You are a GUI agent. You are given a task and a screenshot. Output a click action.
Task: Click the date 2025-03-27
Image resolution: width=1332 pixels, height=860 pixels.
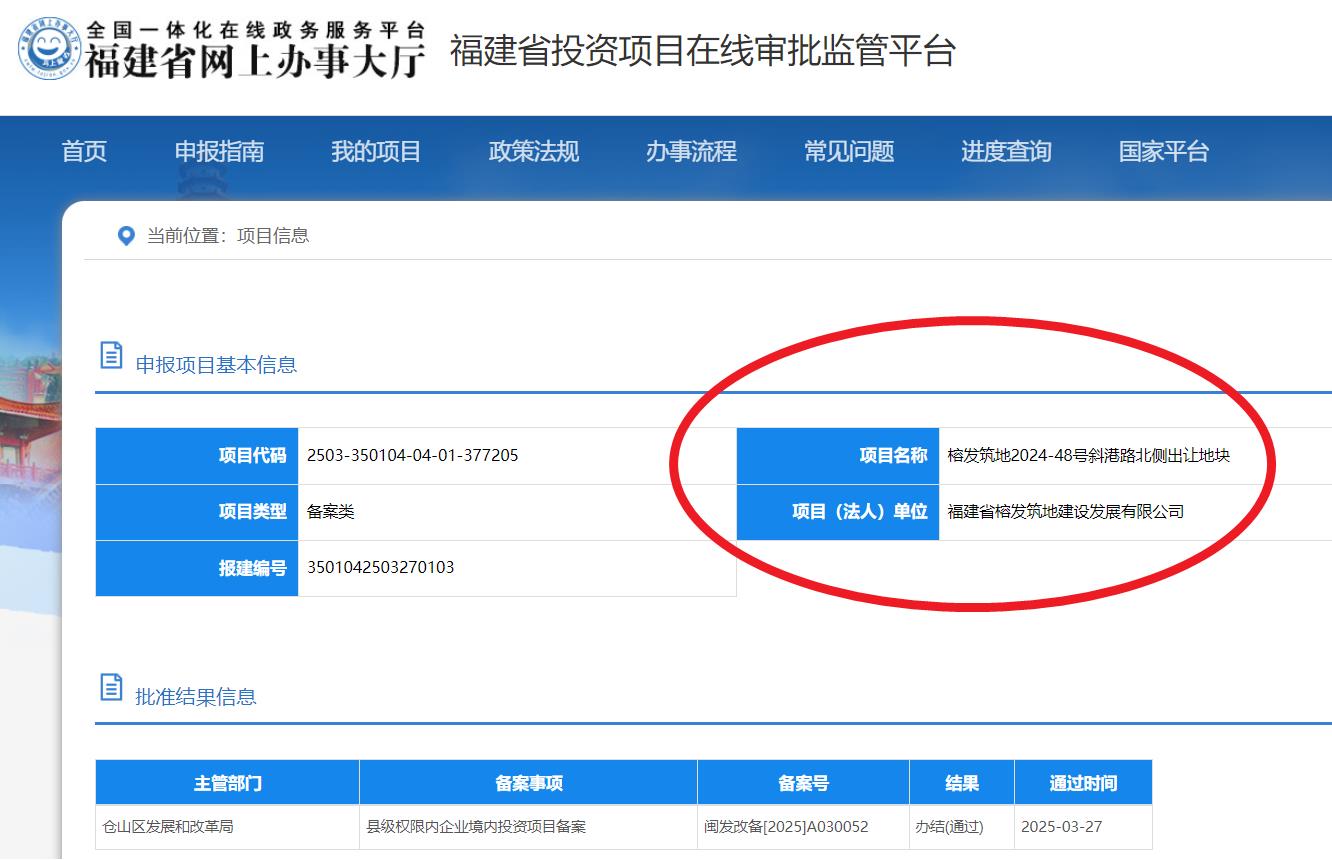(1061, 828)
